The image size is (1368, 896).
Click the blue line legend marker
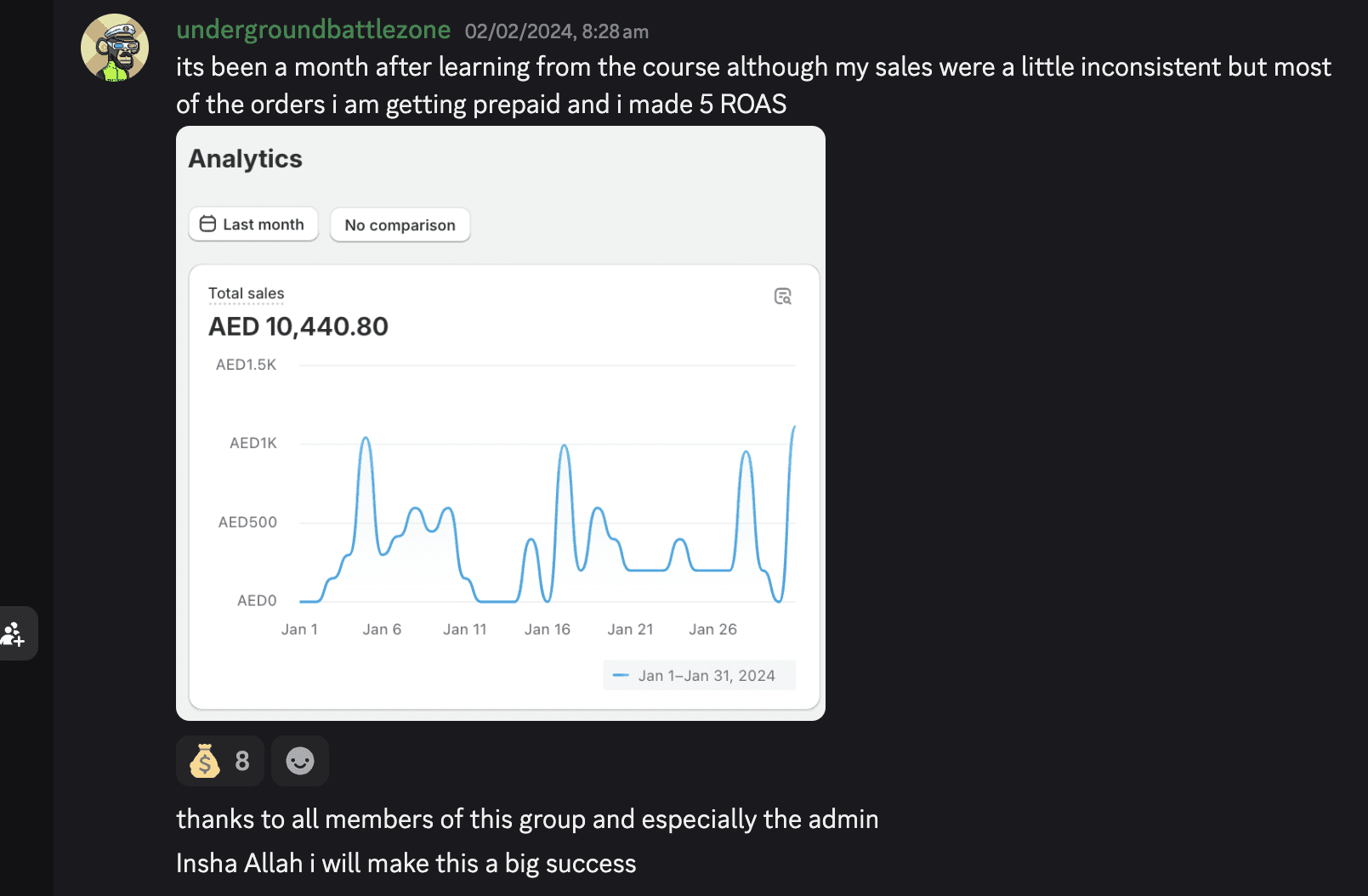(x=621, y=676)
